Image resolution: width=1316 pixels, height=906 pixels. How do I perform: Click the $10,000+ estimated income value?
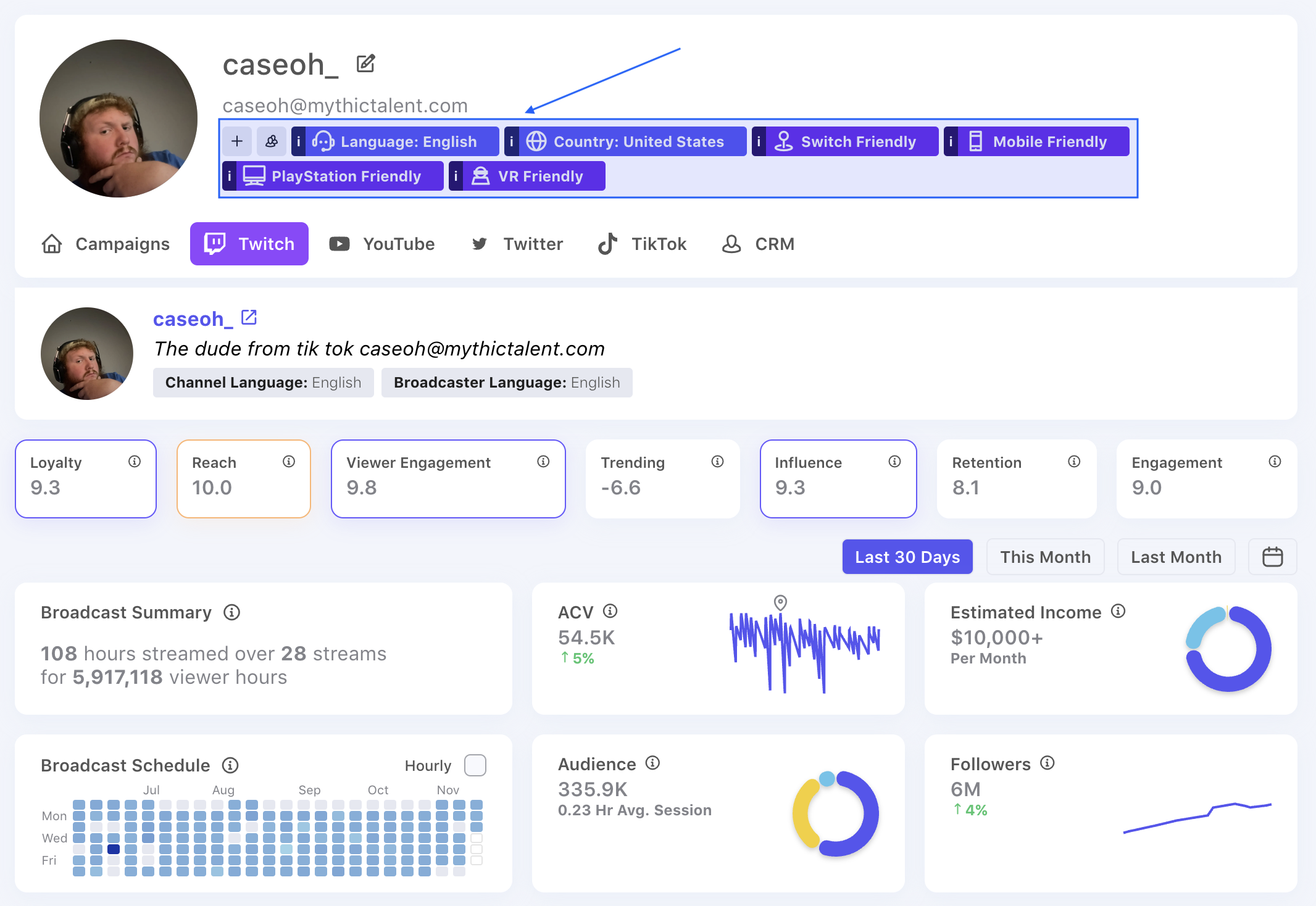click(x=997, y=638)
